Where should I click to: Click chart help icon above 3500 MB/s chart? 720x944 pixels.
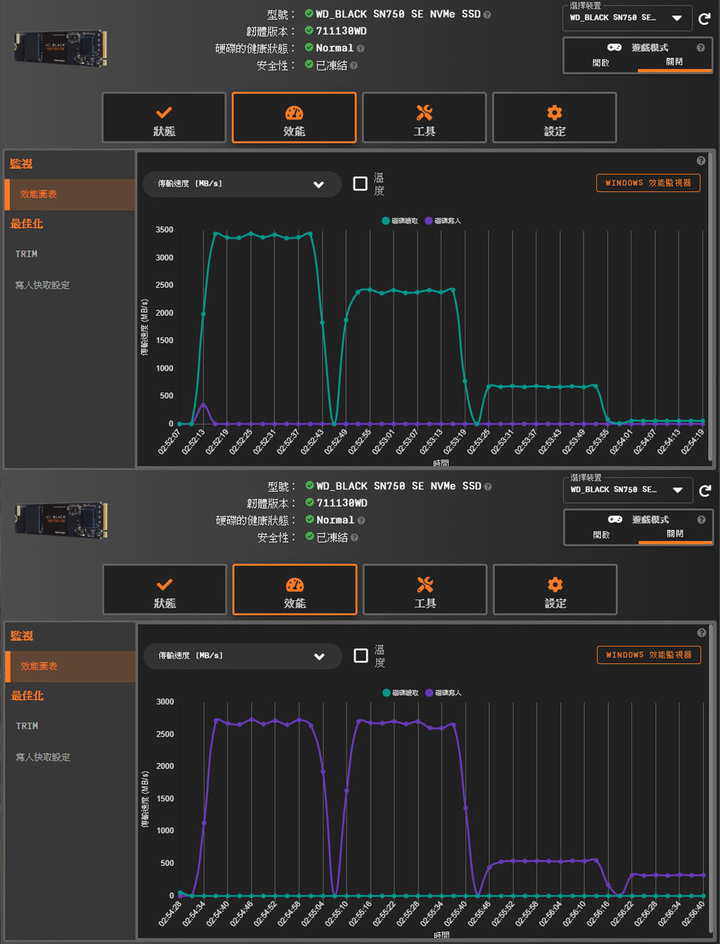coord(701,161)
